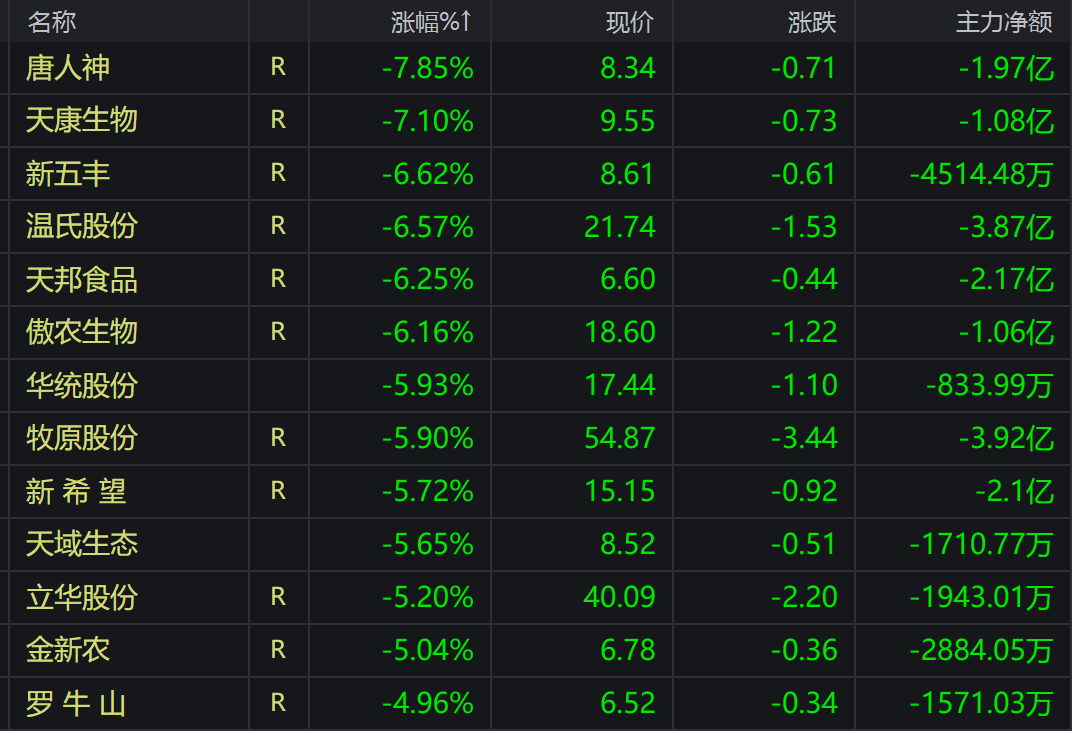Select the 唐人神 stock row
Viewport: 1072px width, 731px height.
pos(68,68)
